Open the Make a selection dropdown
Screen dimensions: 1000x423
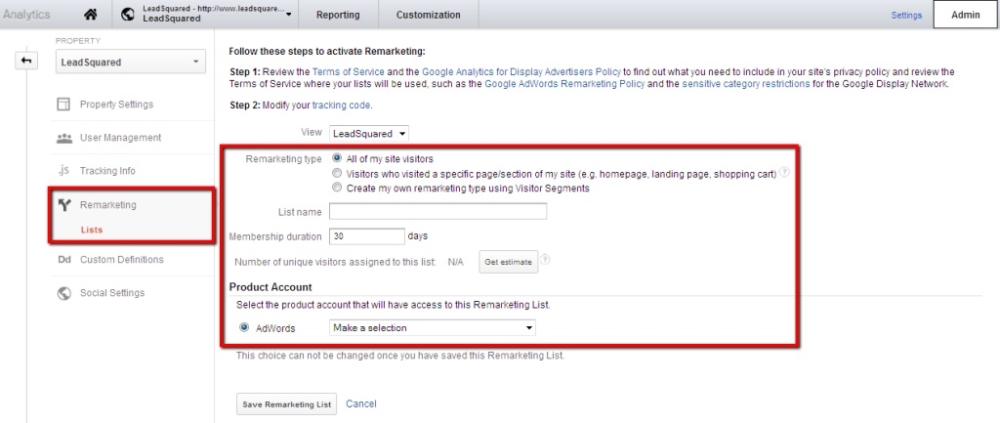click(x=432, y=328)
